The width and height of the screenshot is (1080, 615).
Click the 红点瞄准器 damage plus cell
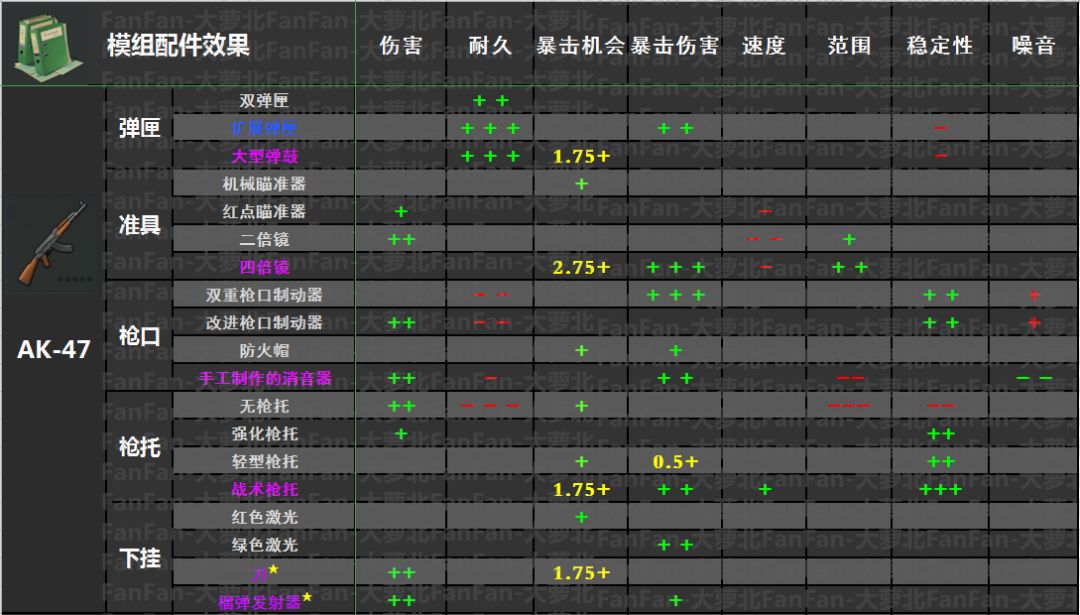point(401,211)
